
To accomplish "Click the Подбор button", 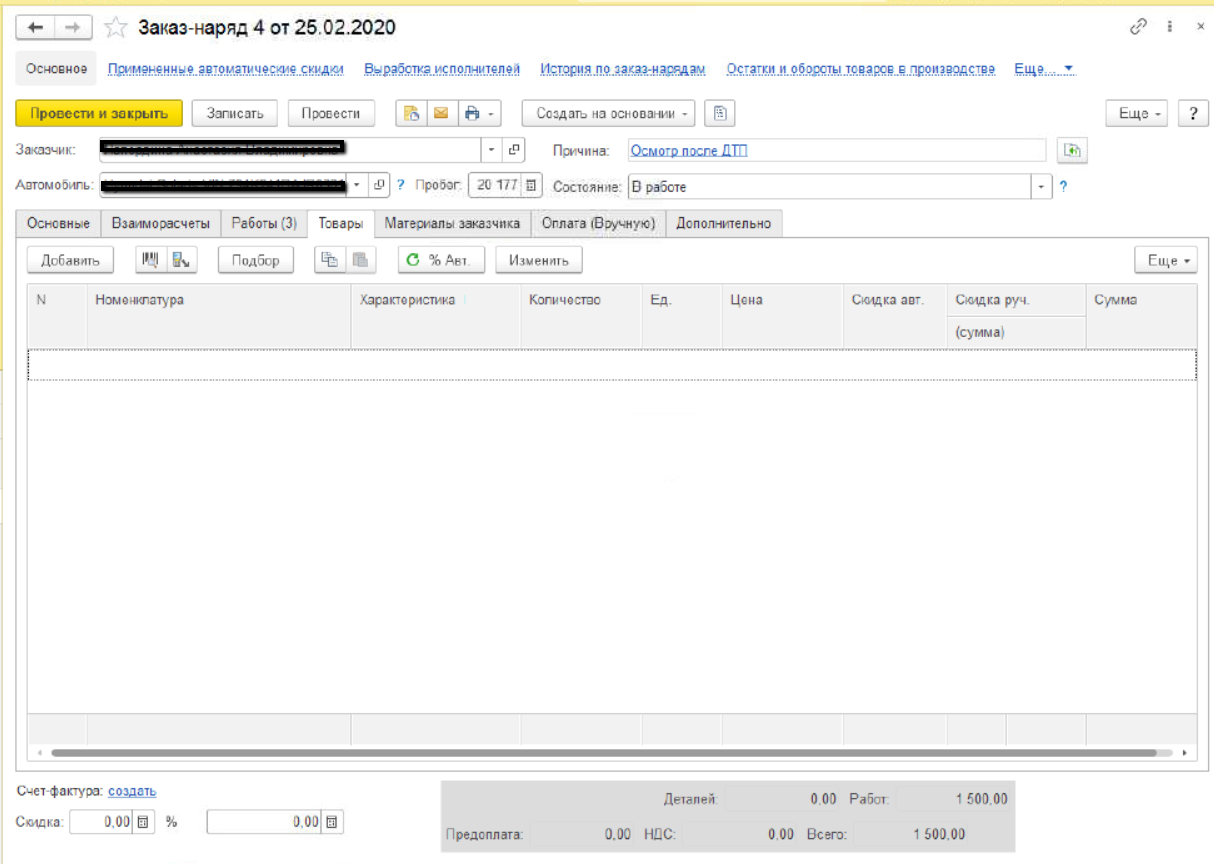I will tap(256, 260).
